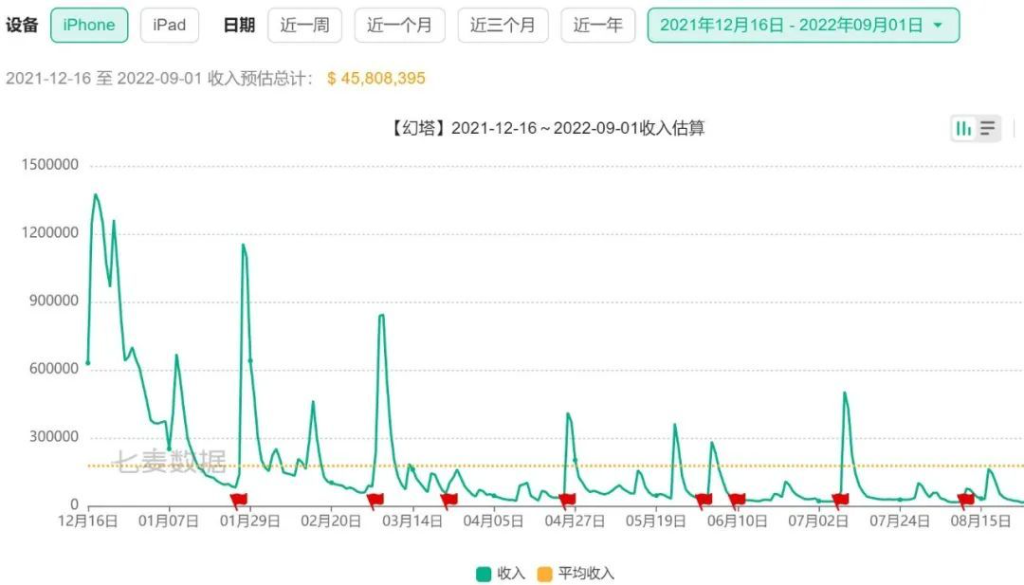Select the iPad device option
The height and width of the screenshot is (585, 1024).
coord(169,25)
